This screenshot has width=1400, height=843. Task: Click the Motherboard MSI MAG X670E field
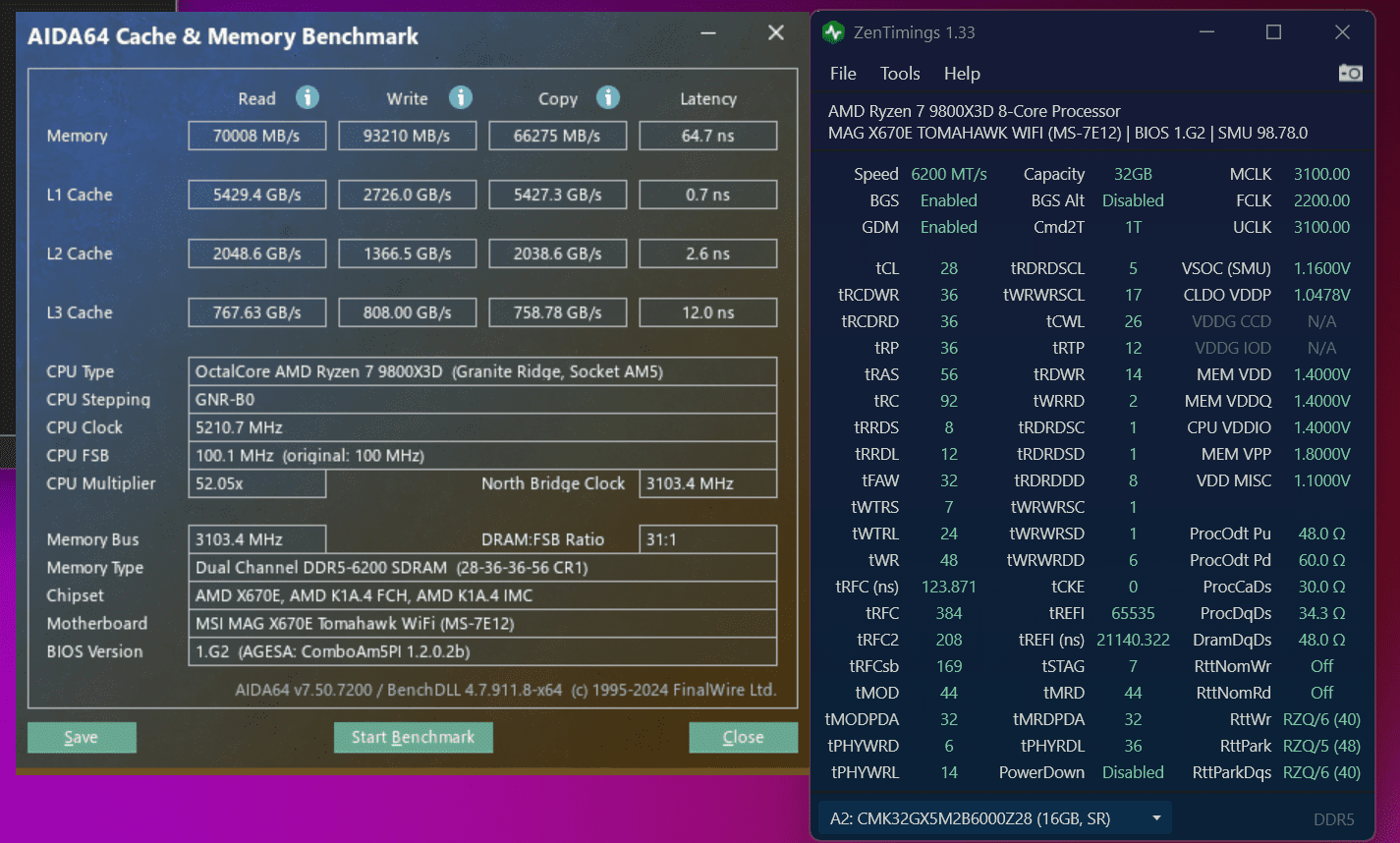(x=482, y=624)
